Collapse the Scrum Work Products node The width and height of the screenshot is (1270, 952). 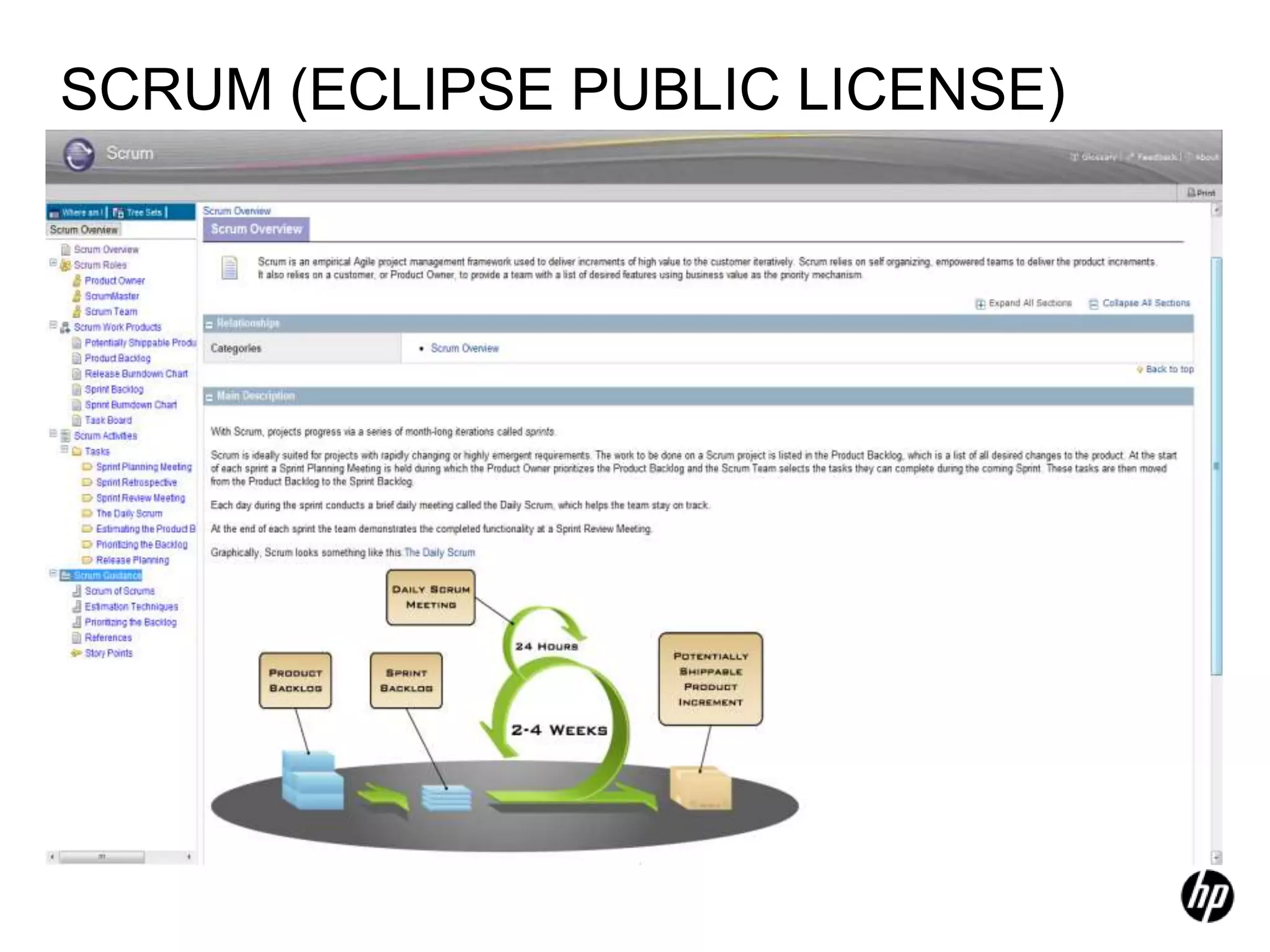(53, 325)
